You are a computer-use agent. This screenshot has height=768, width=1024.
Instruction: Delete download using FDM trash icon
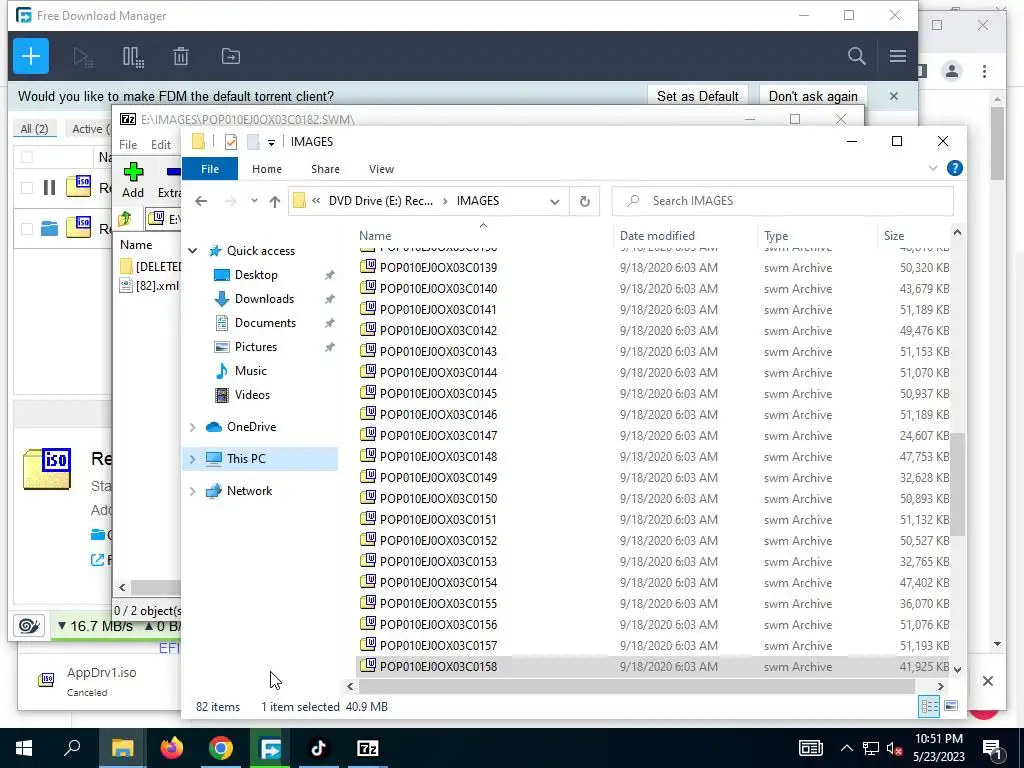(181, 57)
